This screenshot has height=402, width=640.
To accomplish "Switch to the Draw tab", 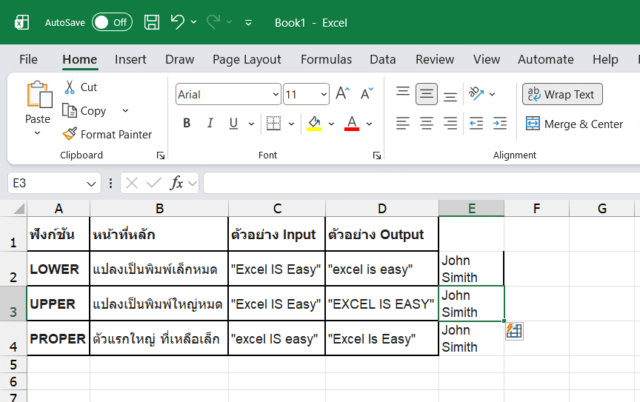I will (x=180, y=60).
